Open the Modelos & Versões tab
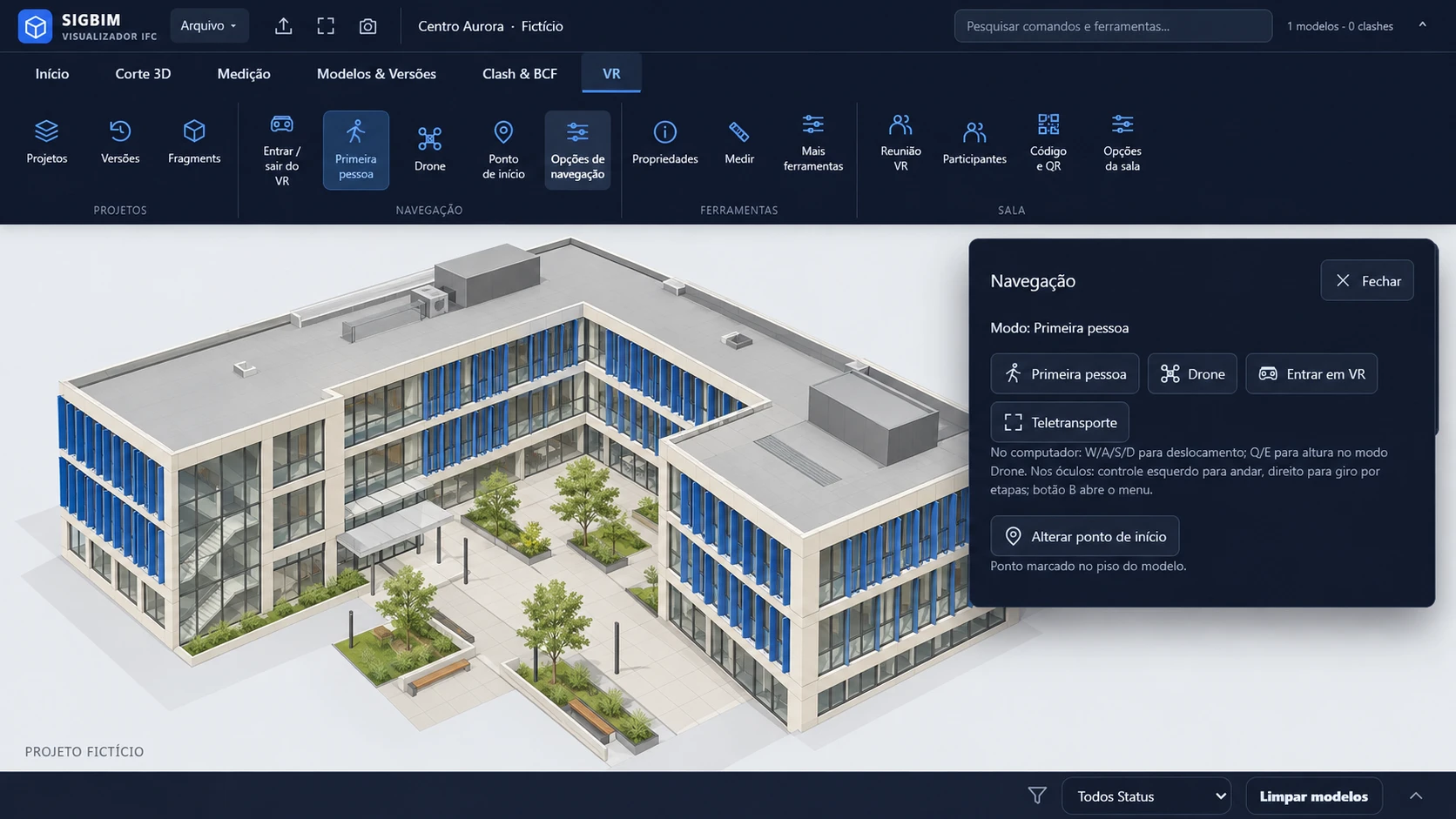Viewport: 1456px width, 819px height. pos(376,74)
